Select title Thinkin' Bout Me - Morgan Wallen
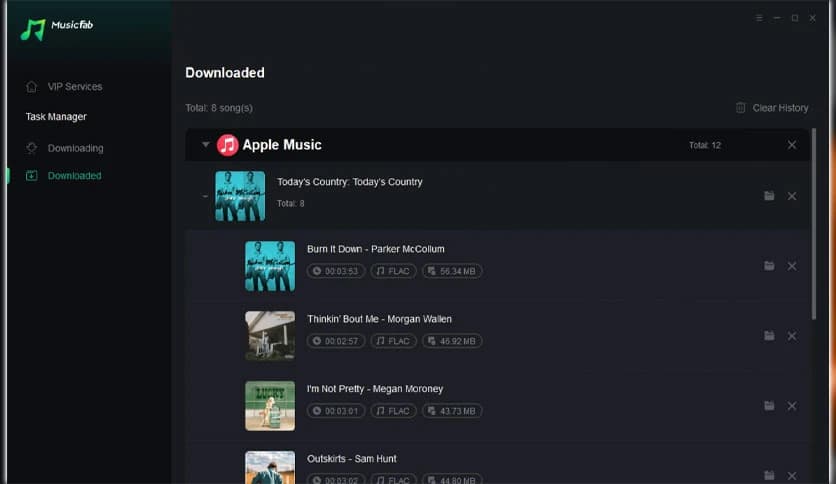 tap(379, 319)
